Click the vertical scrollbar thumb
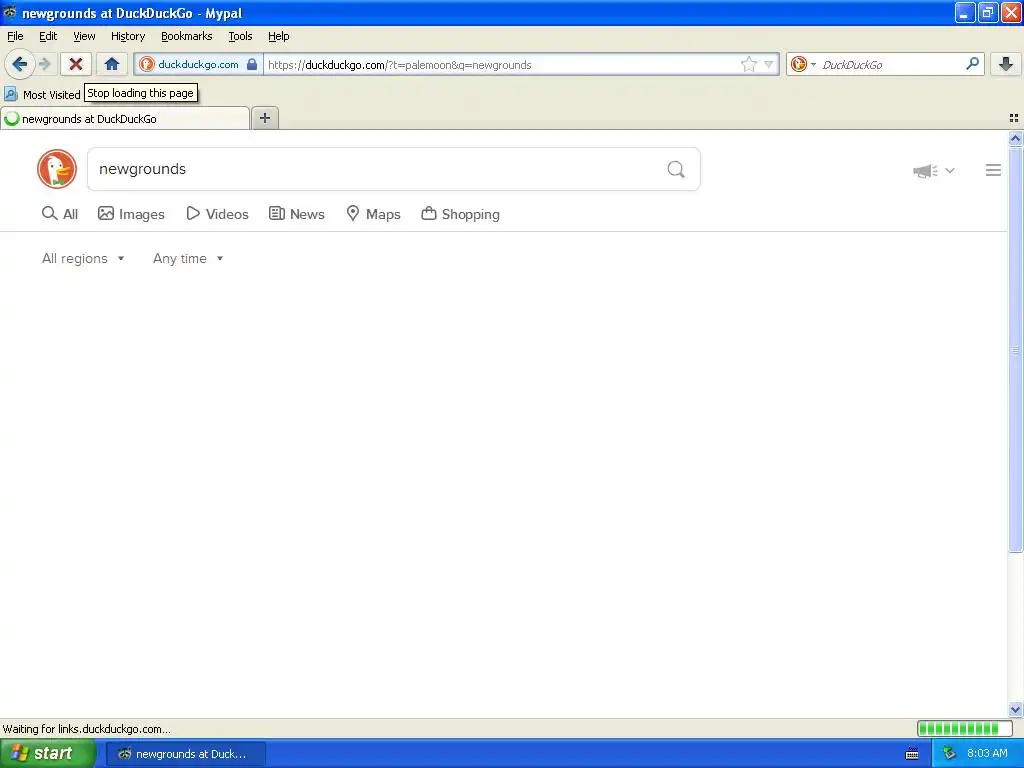This screenshot has width=1024, height=768. pyautogui.click(x=1015, y=350)
